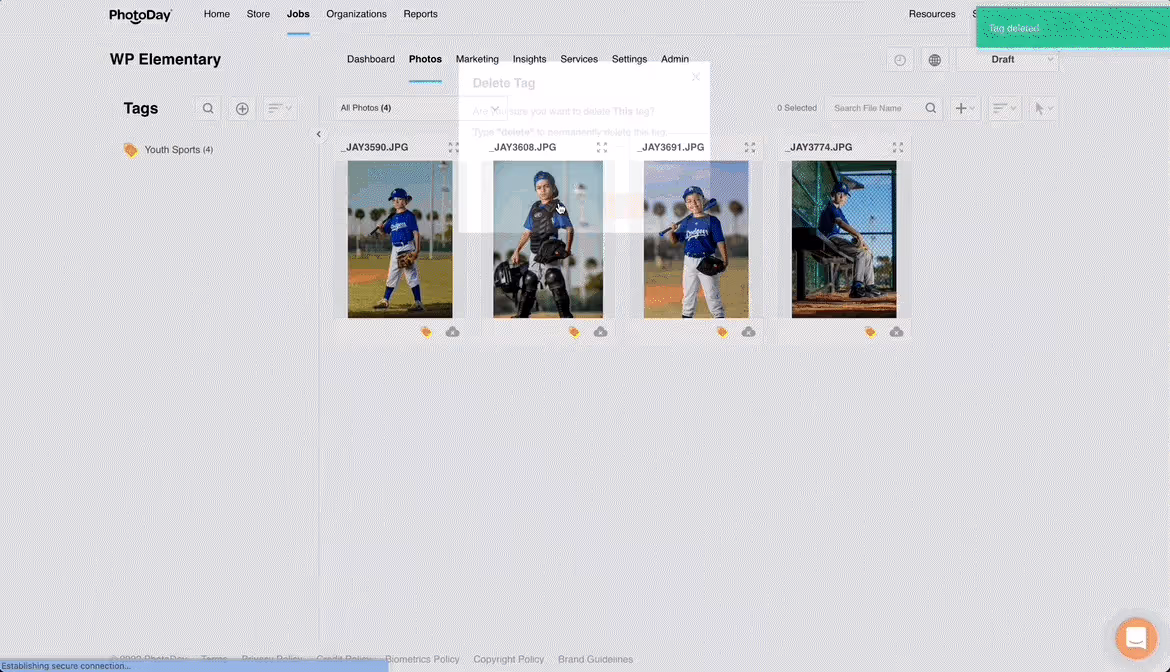Expand photo _JAY3774.JPG fullscreen
Screen dimensions: 1170x672
click(x=898, y=148)
